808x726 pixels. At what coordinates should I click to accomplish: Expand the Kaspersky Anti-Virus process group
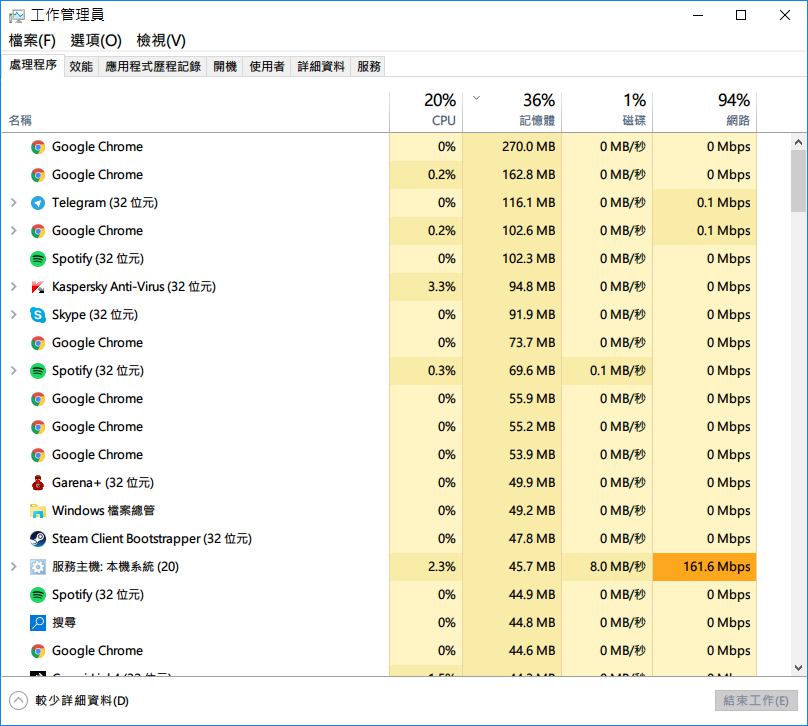[x=14, y=287]
